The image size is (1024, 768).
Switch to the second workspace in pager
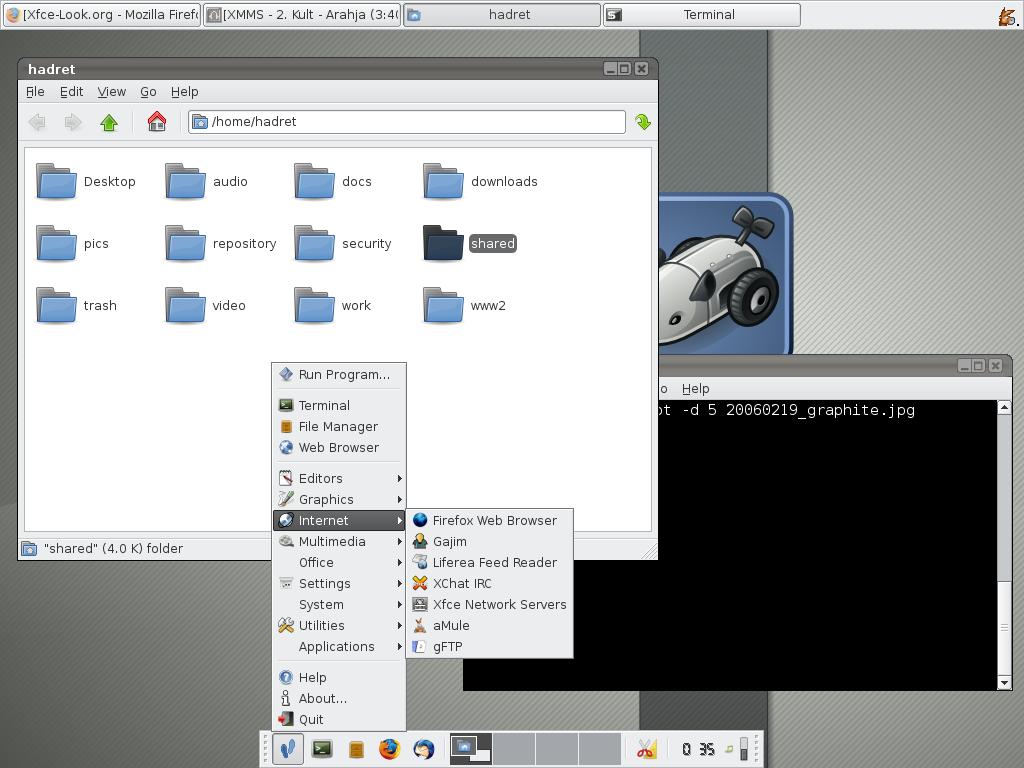514,749
